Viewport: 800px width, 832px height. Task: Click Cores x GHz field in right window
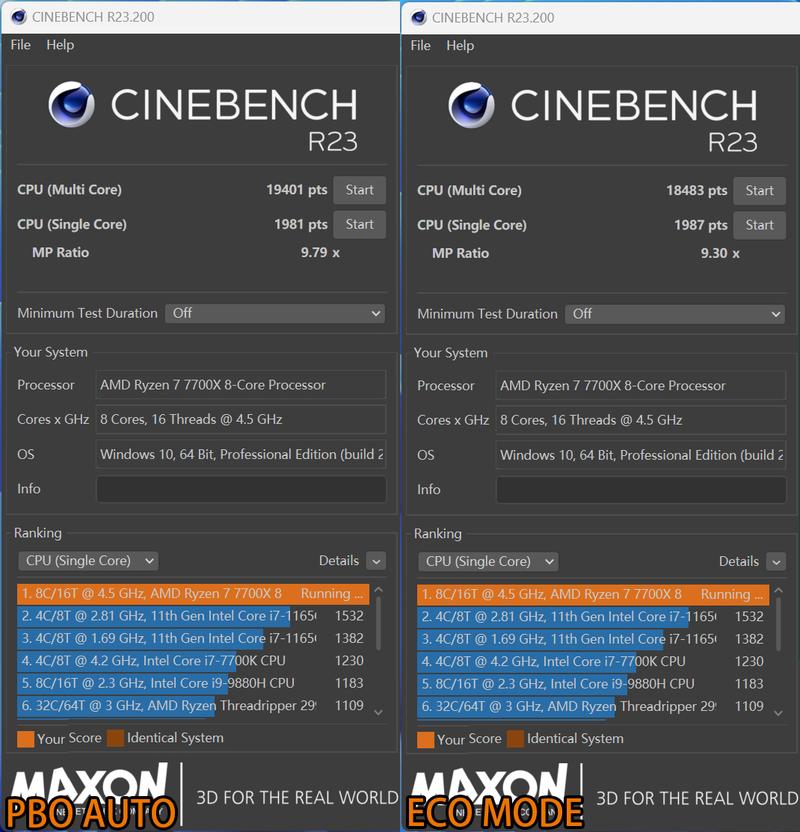641,420
